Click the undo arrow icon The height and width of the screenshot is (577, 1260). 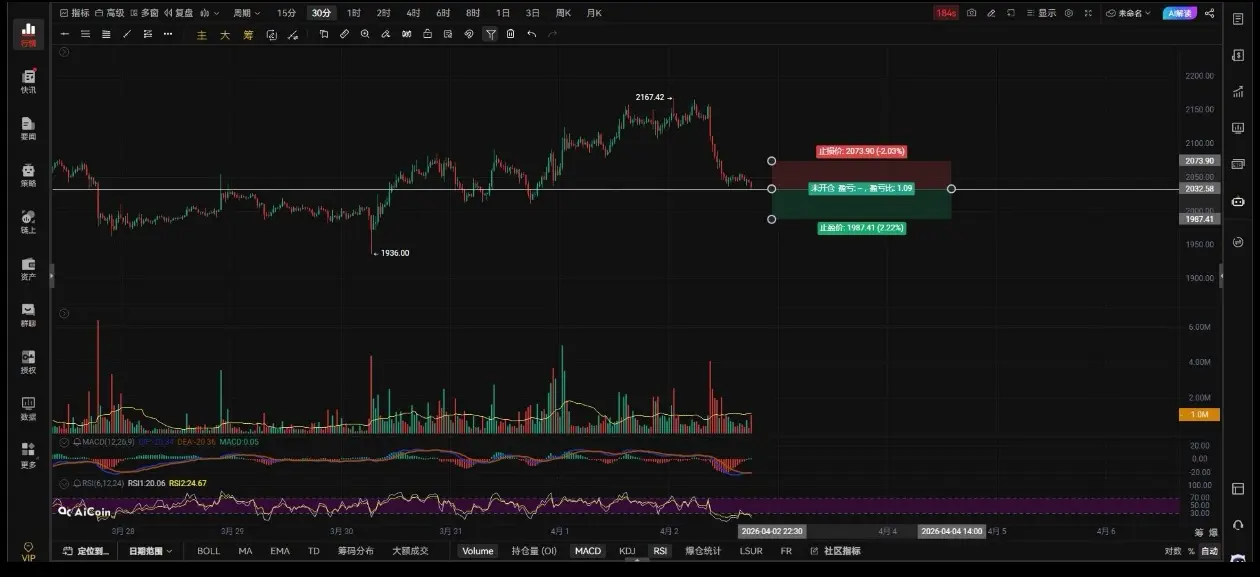click(532, 34)
